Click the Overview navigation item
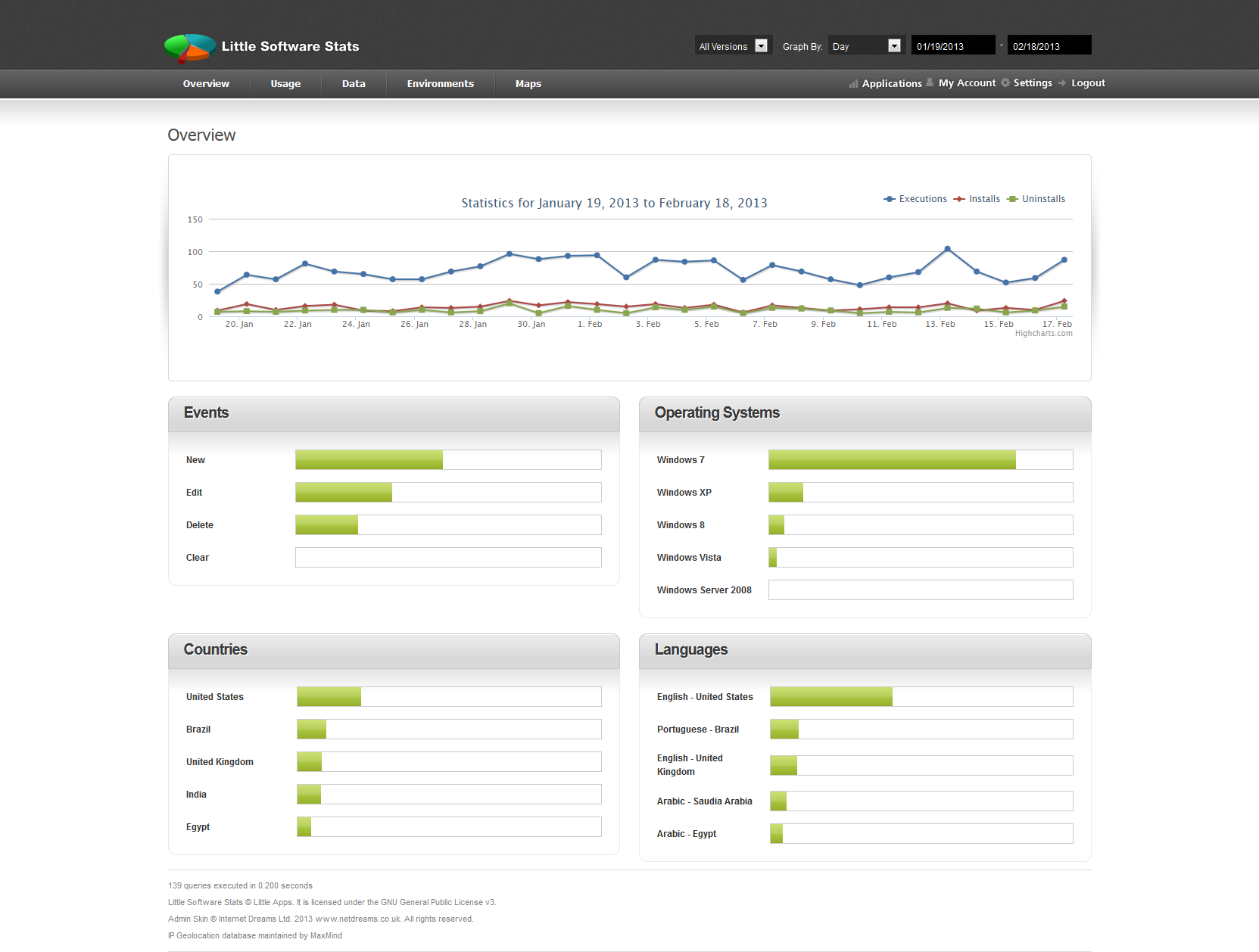The height and width of the screenshot is (952, 1259). (206, 83)
